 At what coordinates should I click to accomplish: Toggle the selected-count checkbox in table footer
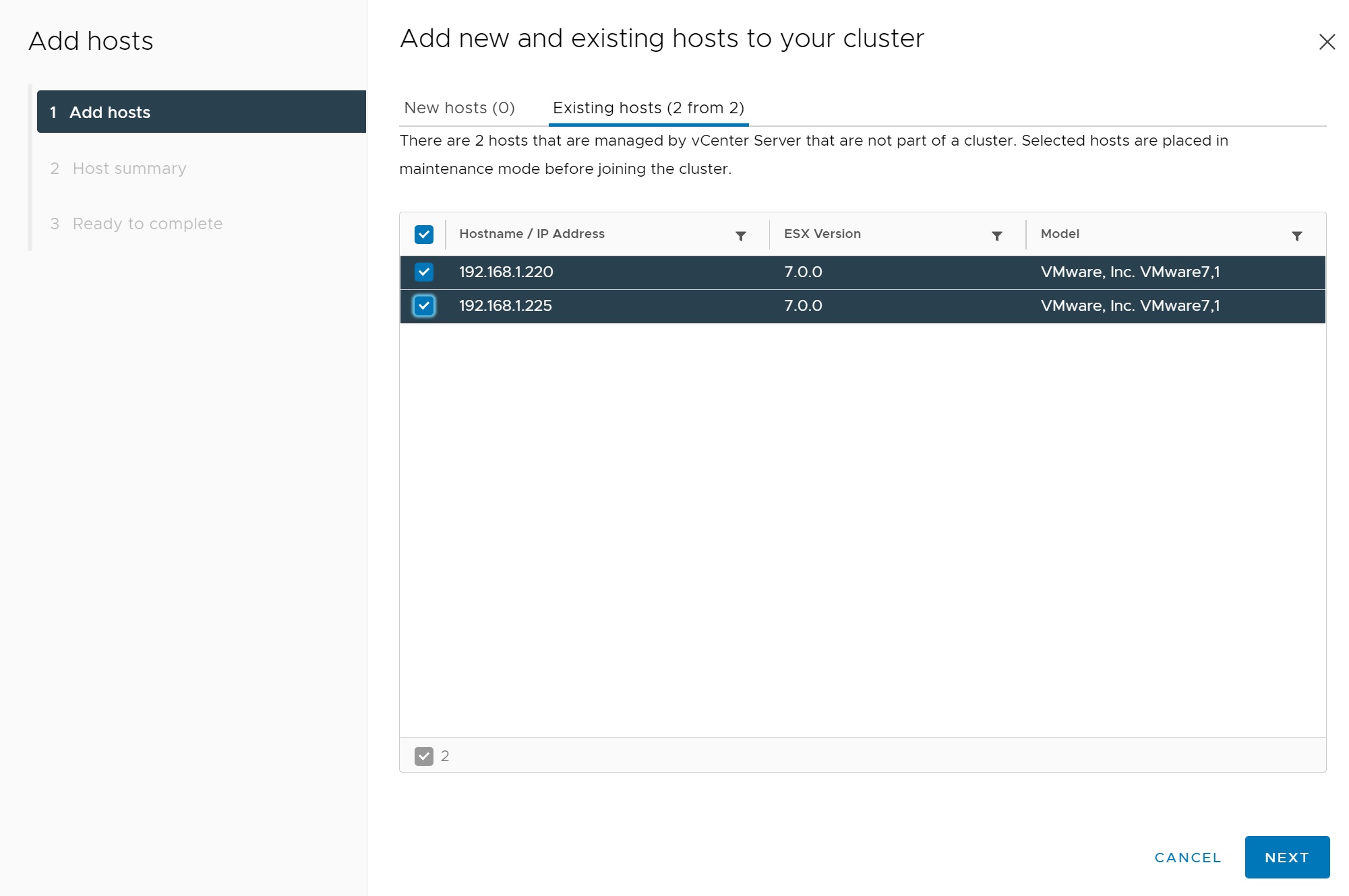tap(424, 756)
